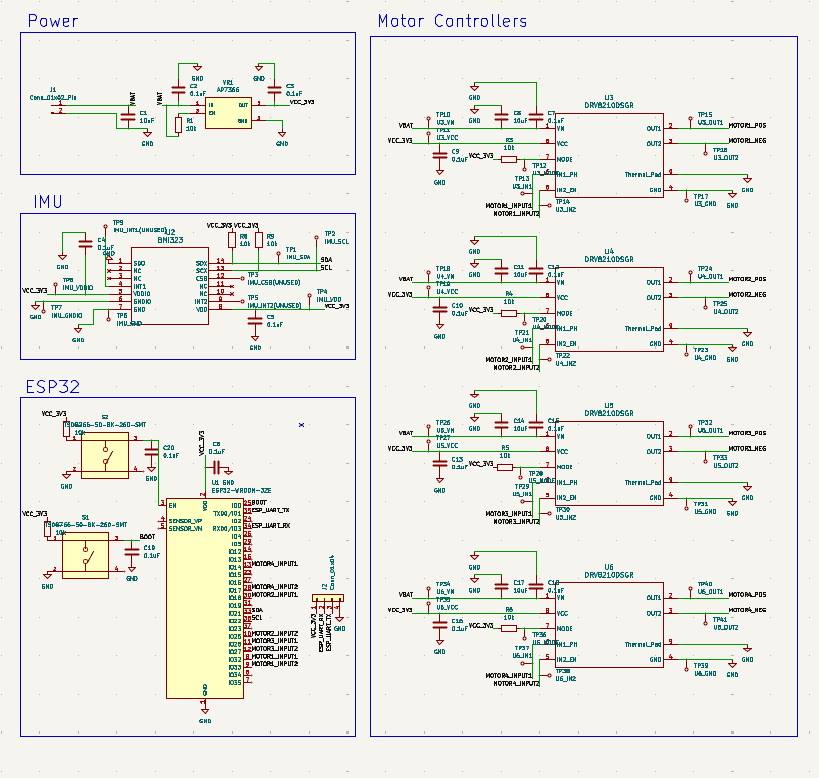Screen dimensions: 819x778
Task: Select the U5 DRV8210DSGR motor driver symbol
Action: click(609, 464)
